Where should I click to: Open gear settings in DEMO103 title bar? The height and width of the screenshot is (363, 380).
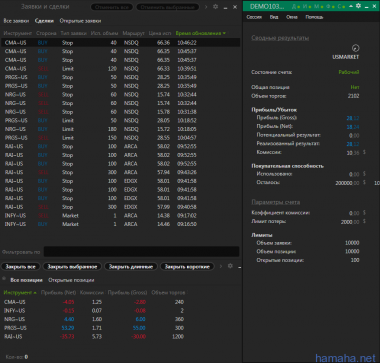coord(358,6)
